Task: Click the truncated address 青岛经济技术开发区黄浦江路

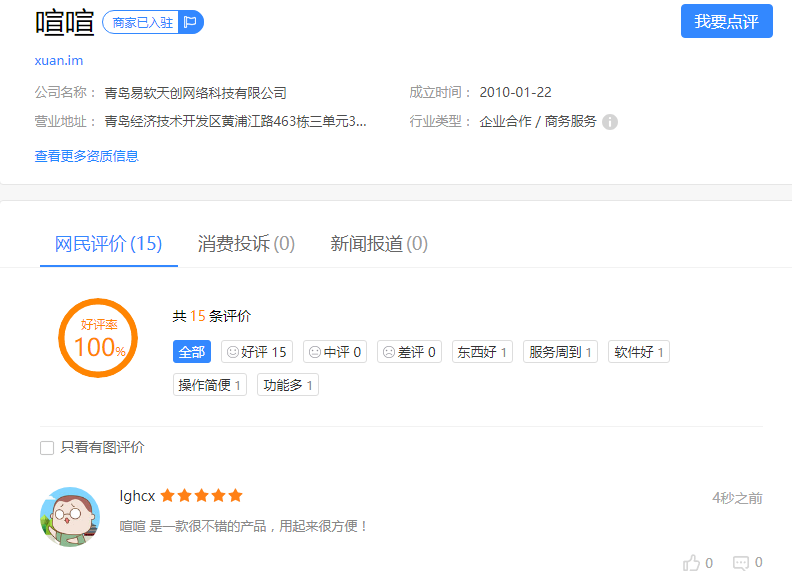Action: coord(235,122)
